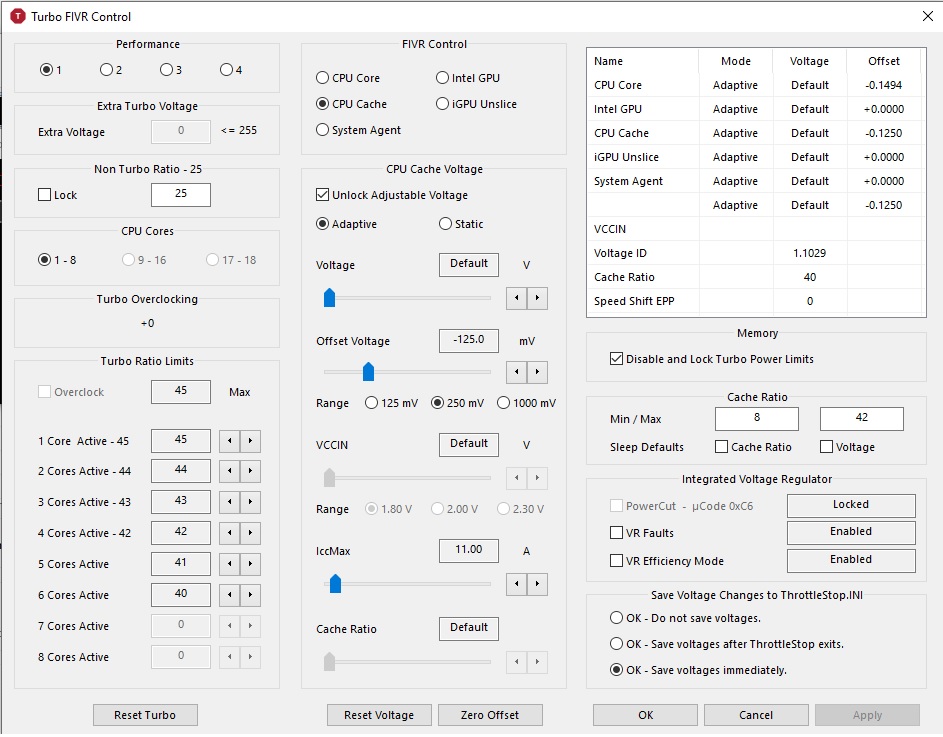Viewport: 943px width, 737px height.
Task: Close the Turbo FIVR Control window
Action: click(x=927, y=16)
